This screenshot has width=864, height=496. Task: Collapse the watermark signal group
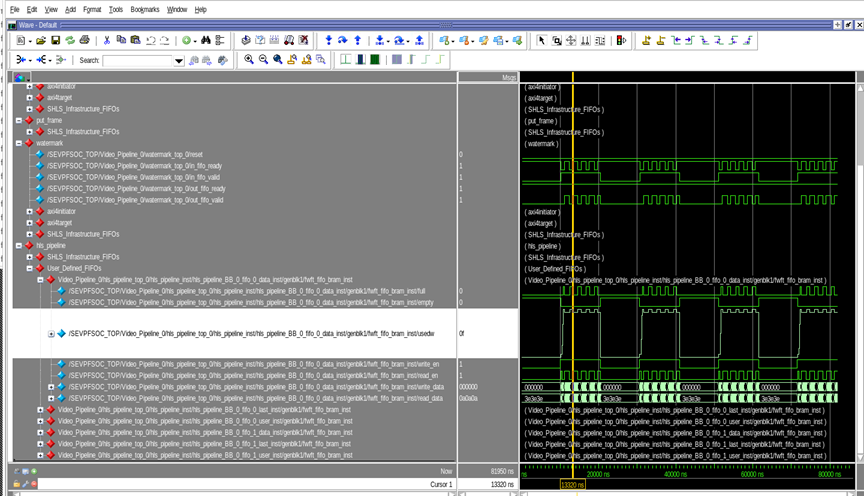[20, 143]
